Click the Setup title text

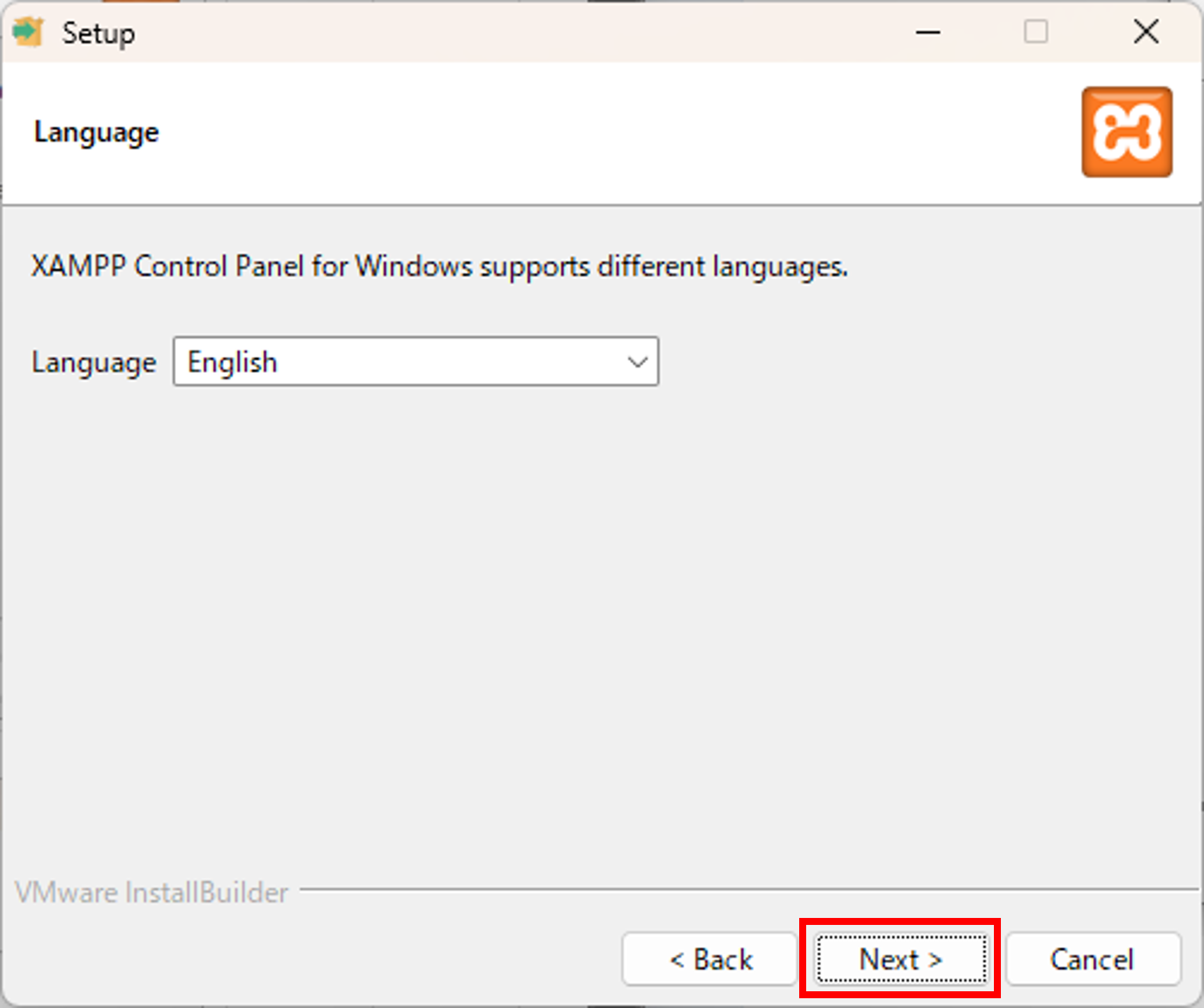point(98,34)
